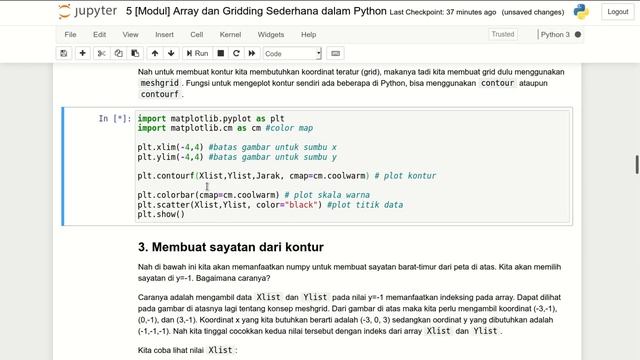Click the plt.show() code line
640x360 pixels.
tap(161, 214)
